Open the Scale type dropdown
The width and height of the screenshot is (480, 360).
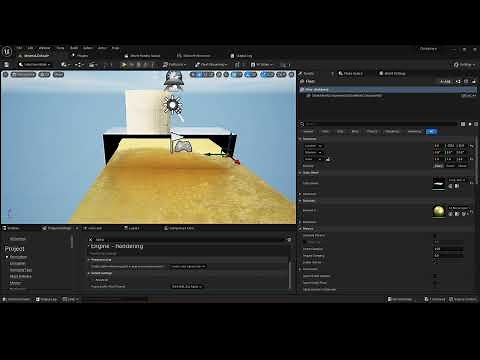(314, 159)
